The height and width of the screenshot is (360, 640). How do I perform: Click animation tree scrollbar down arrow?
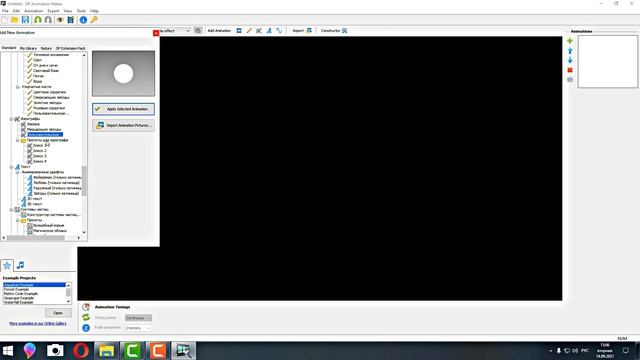pyautogui.click(x=84, y=232)
